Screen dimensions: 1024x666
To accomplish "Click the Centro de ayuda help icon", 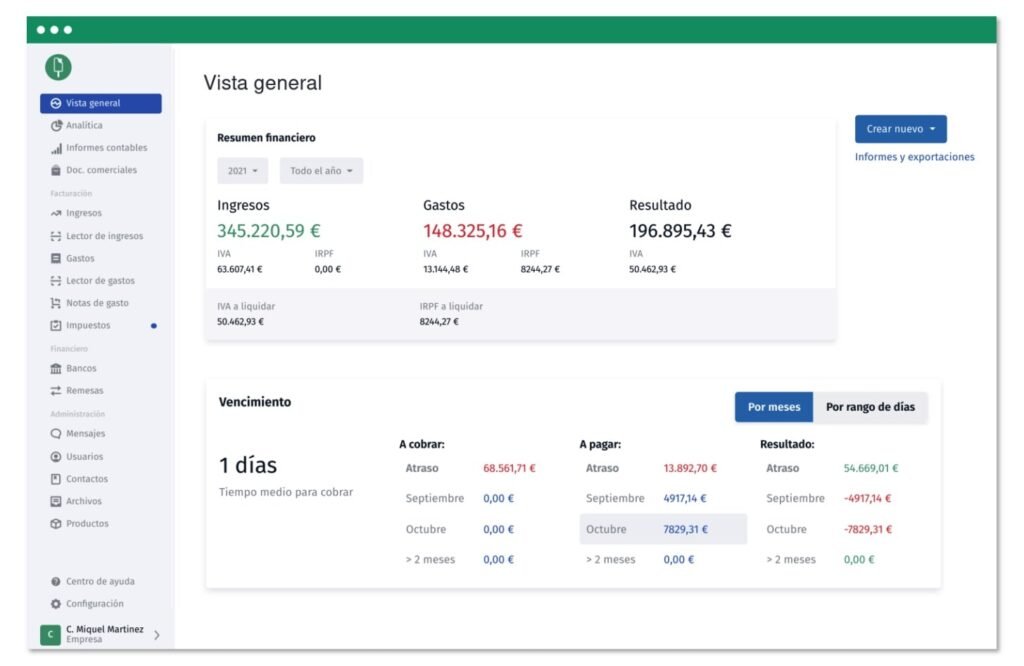I will tap(56, 582).
